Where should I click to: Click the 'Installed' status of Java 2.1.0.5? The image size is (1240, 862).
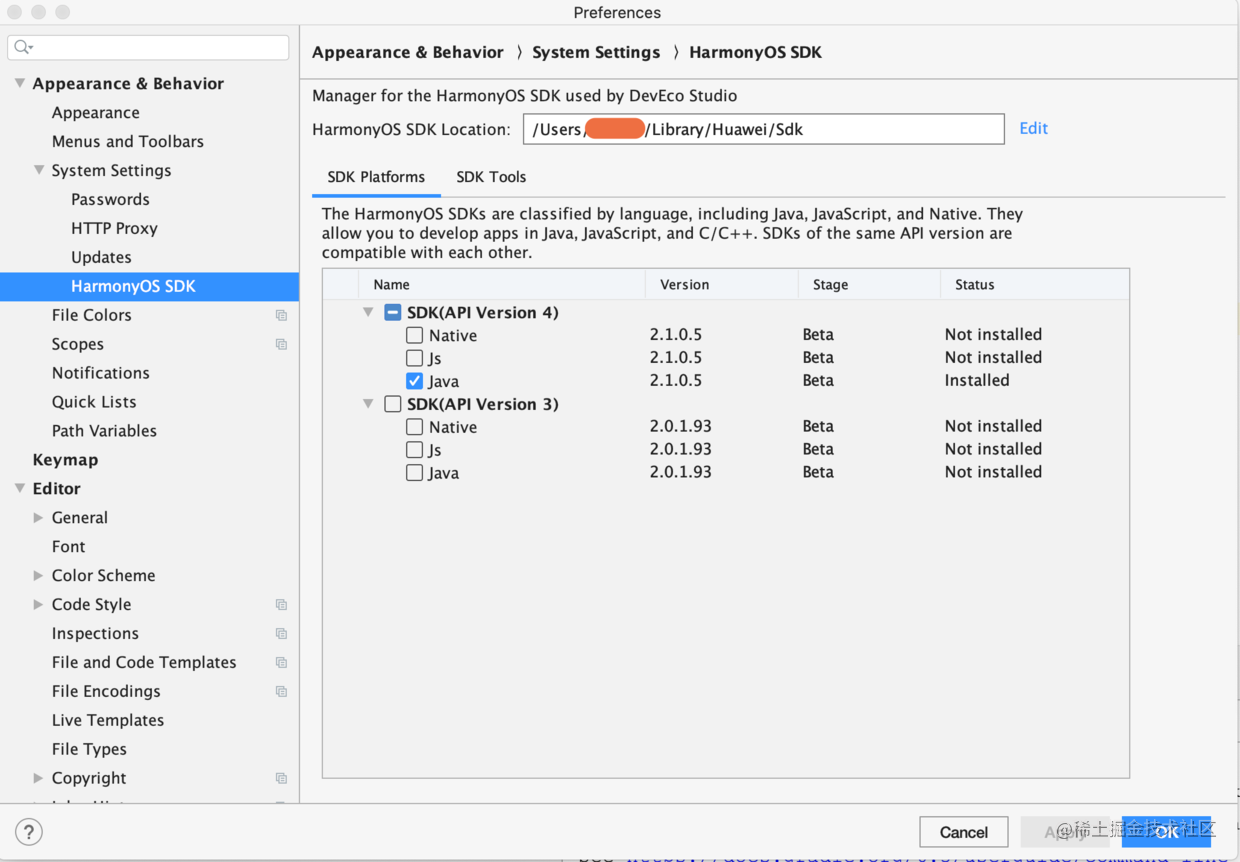tap(977, 380)
